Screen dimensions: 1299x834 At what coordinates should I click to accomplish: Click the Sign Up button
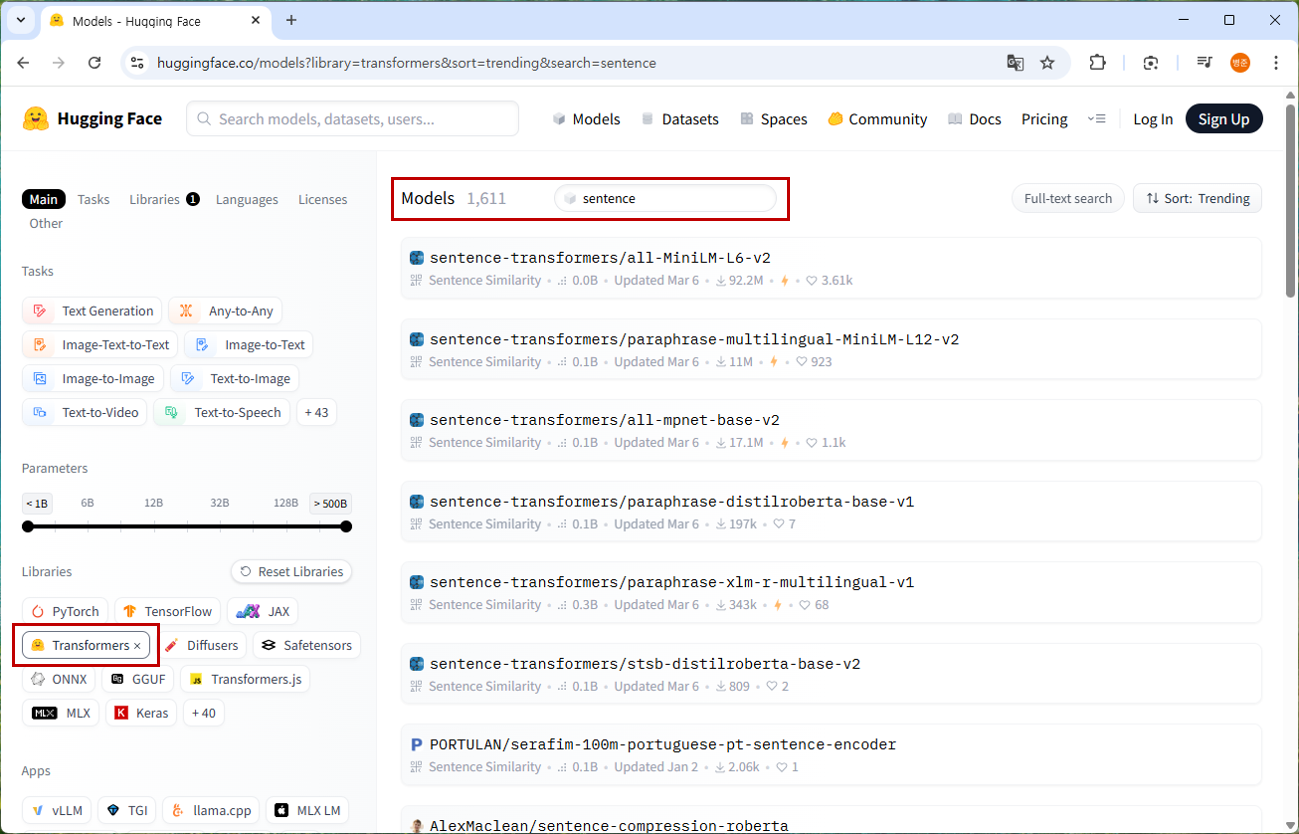point(1224,119)
